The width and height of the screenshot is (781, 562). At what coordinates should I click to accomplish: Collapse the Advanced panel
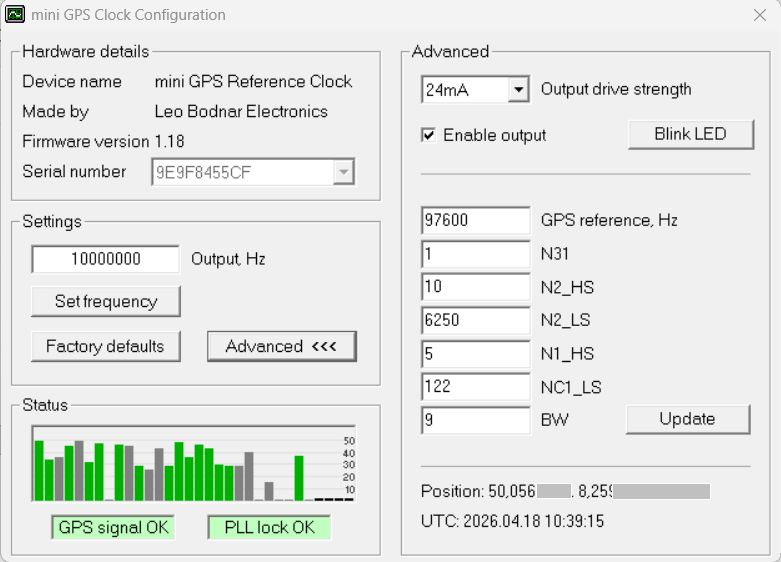[281, 347]
